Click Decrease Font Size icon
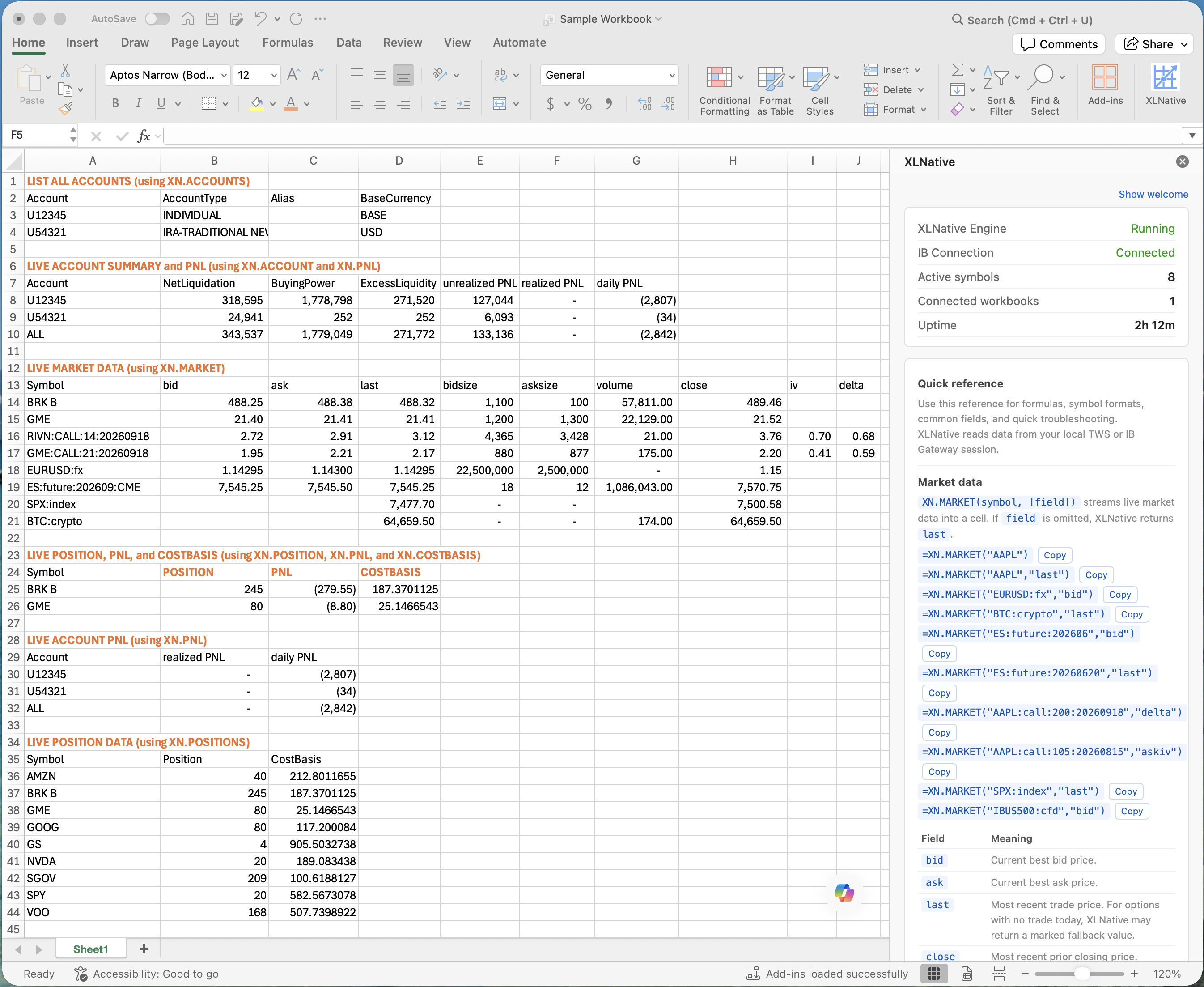This screenshot has height=987, width=1204. (x=317, y=75)
